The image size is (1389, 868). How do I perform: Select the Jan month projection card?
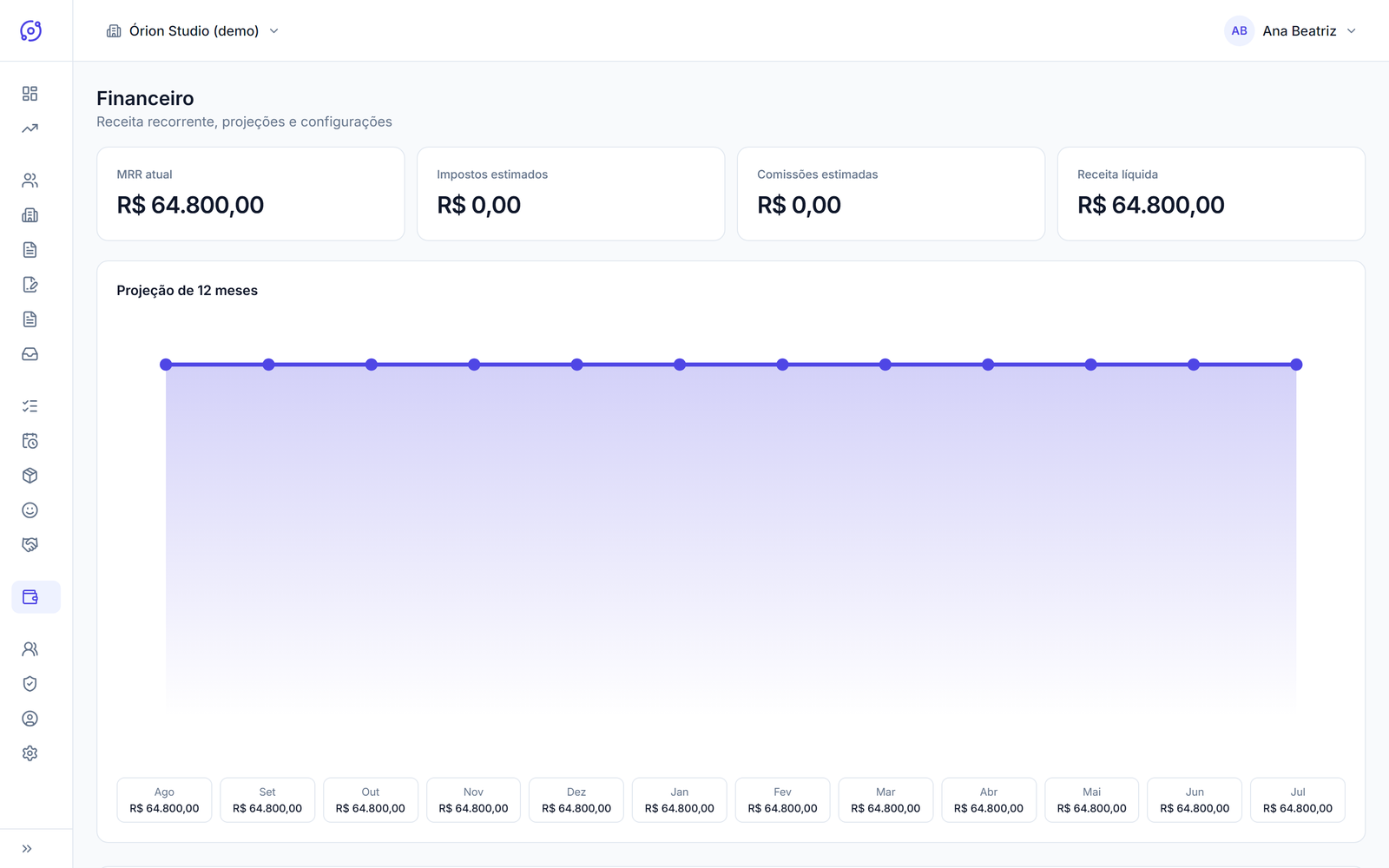tap(680, 799)
